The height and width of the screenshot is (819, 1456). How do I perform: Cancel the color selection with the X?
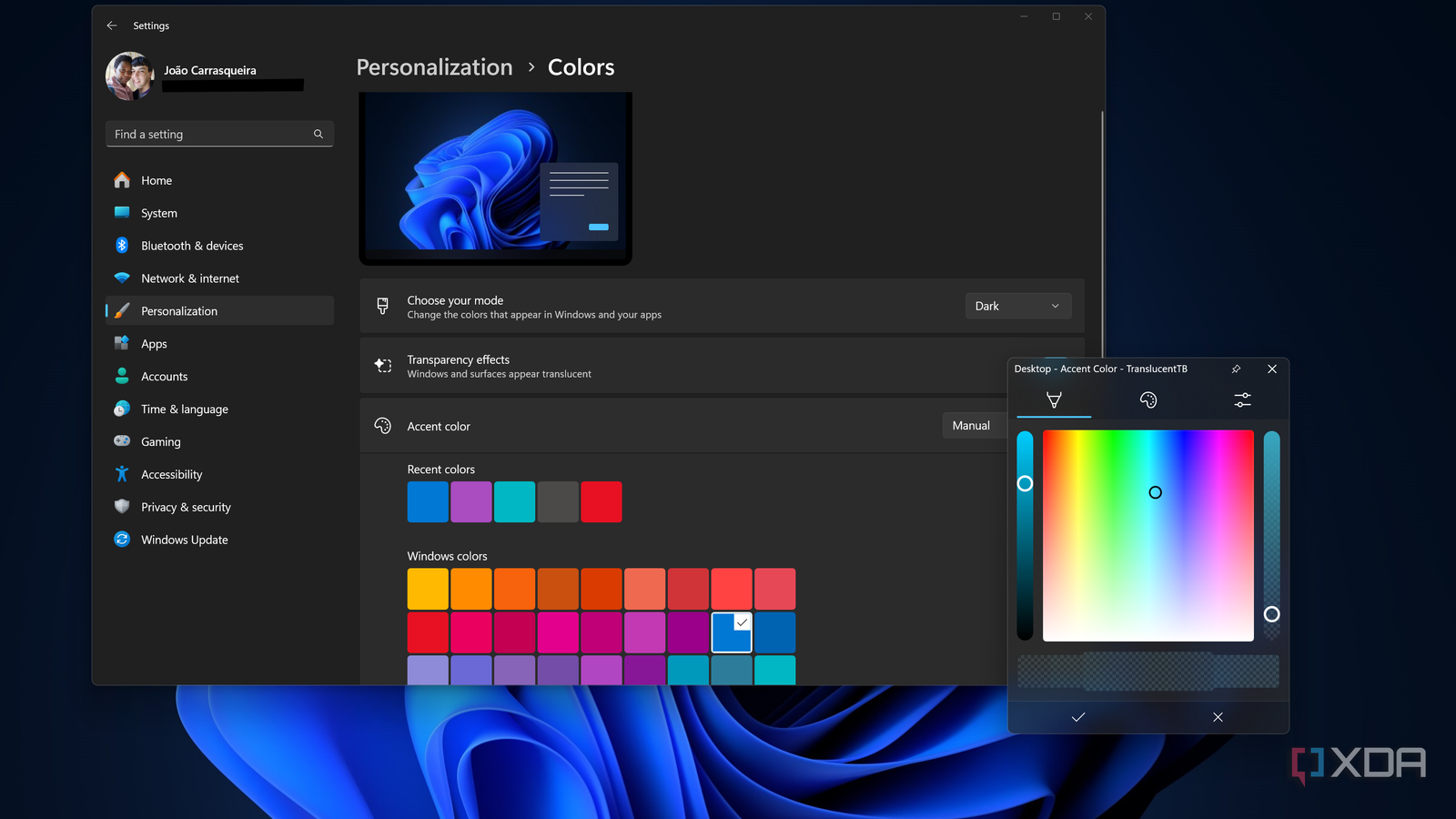1218,717
